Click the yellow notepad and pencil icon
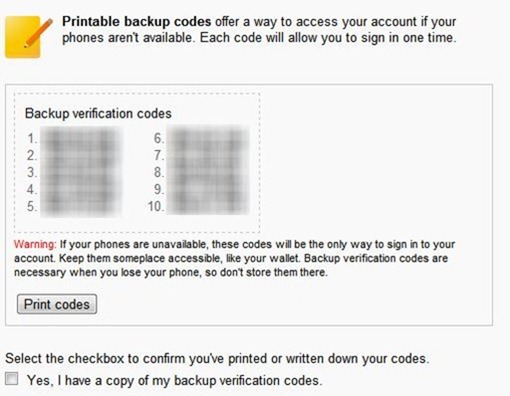The image size is (510, 396). point(28,37)
